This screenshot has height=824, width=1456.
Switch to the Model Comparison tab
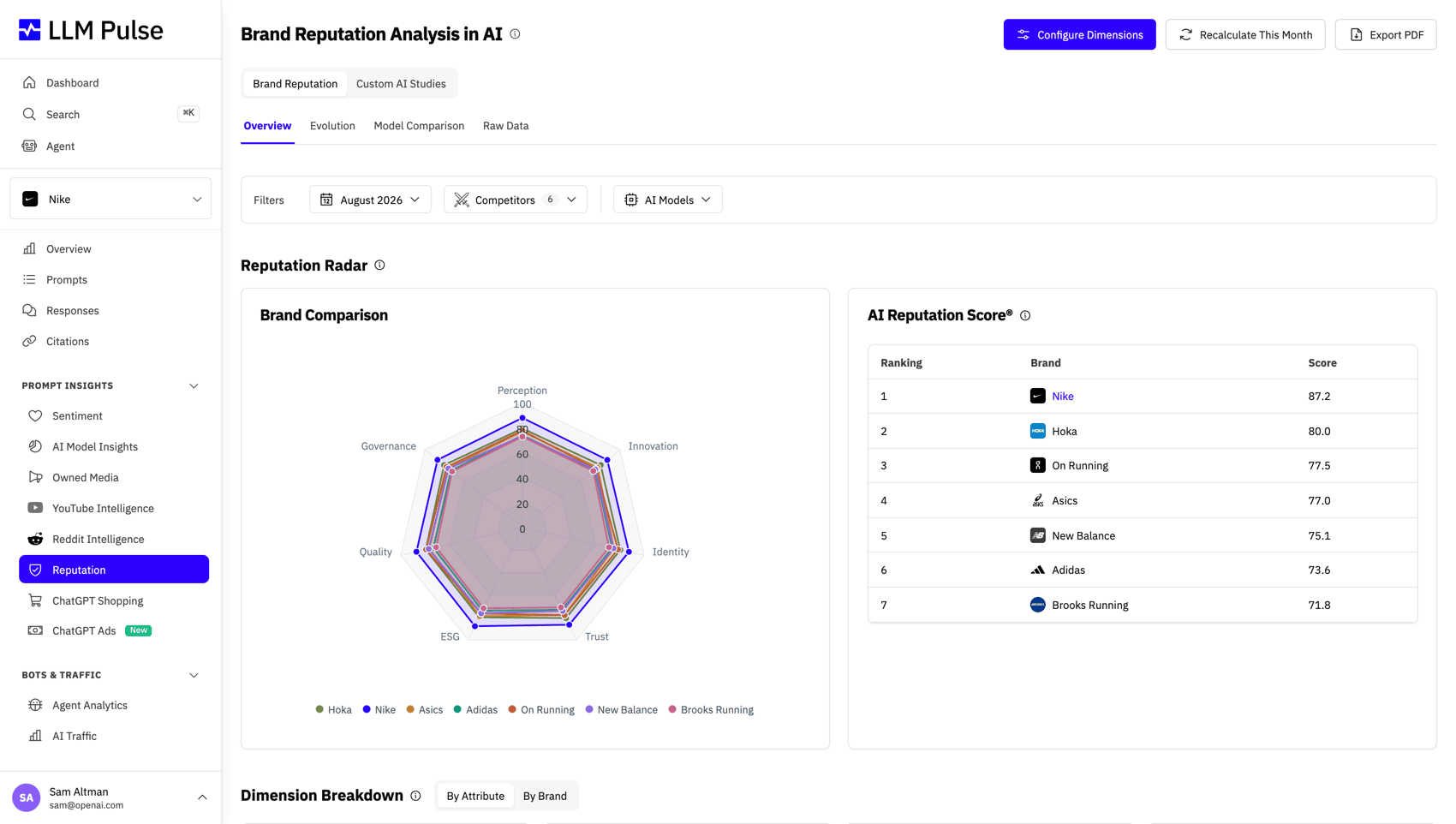point(419,127)
